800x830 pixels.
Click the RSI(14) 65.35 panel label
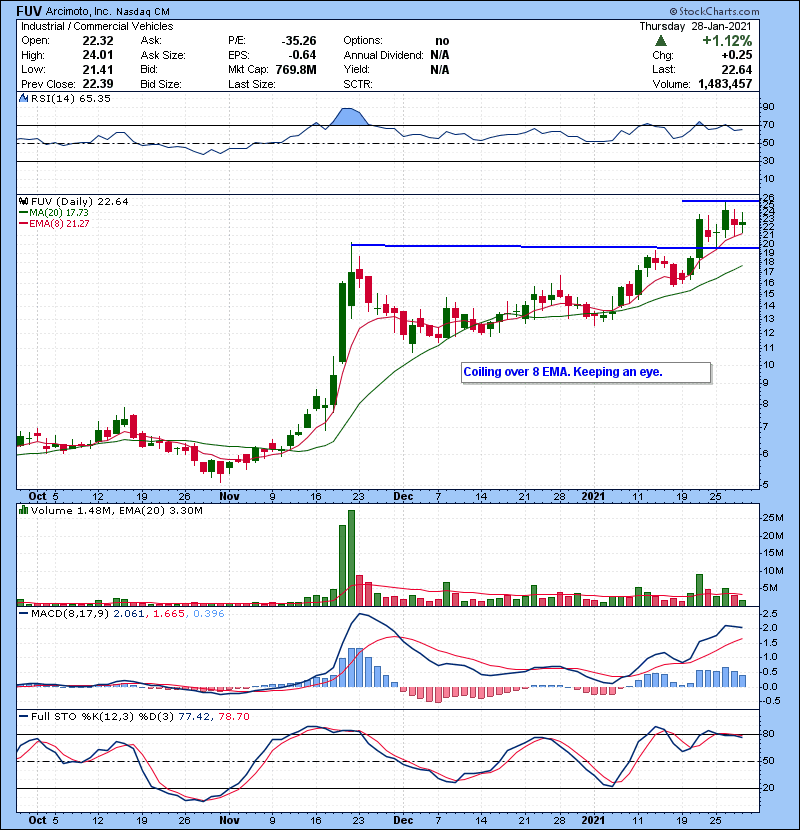[70, 98]
